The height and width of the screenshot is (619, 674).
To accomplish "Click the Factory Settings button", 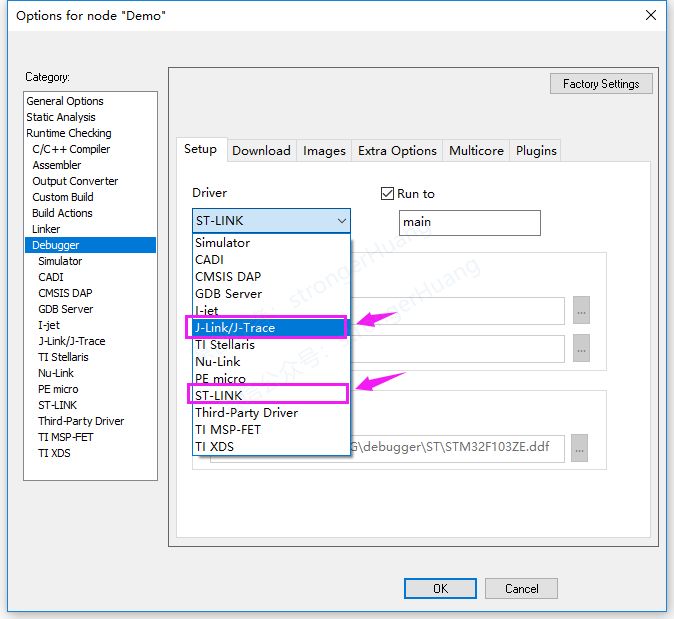I will tap(601, 84).
